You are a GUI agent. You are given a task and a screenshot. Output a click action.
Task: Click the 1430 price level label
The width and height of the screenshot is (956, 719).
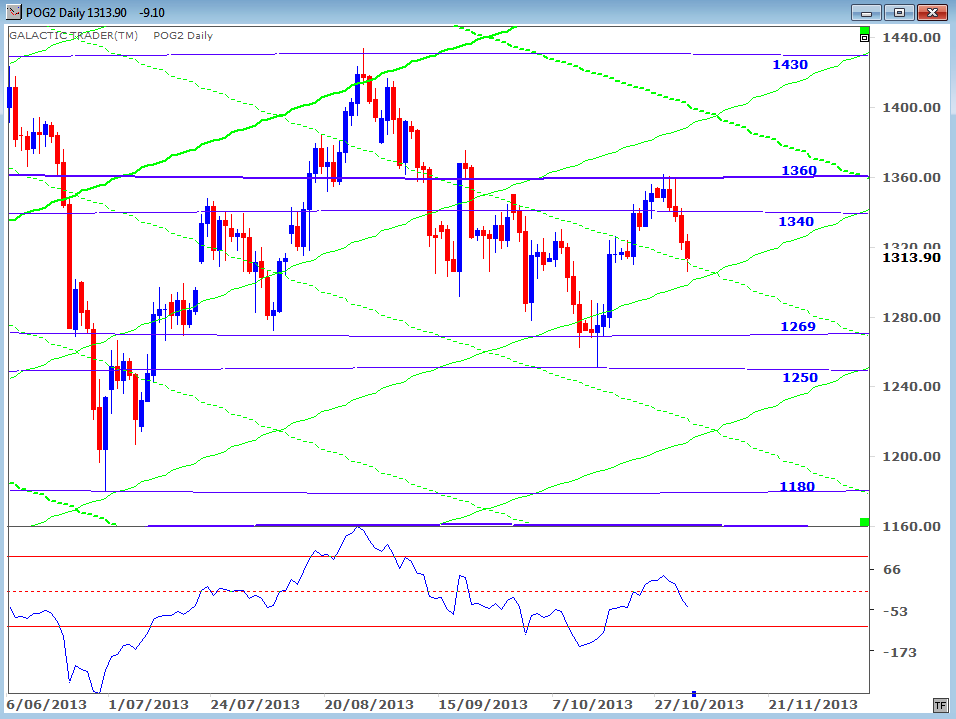point(790,65)
